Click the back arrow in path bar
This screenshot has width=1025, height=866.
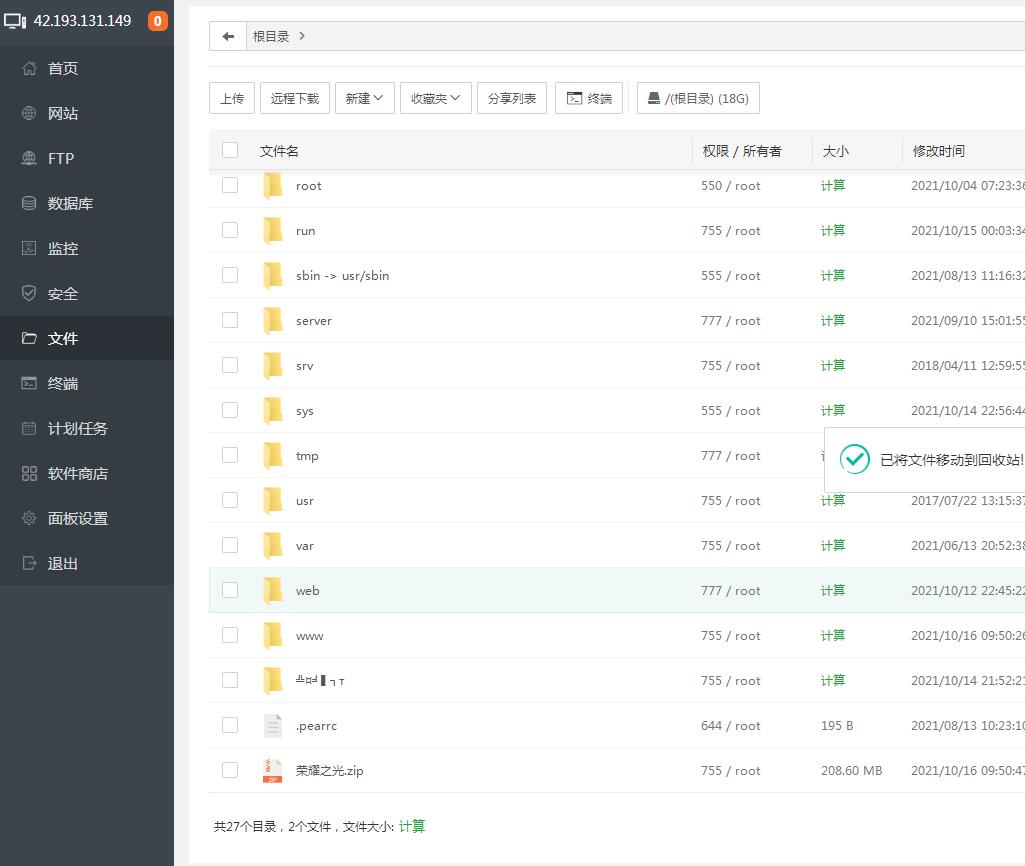coord(228,36)
